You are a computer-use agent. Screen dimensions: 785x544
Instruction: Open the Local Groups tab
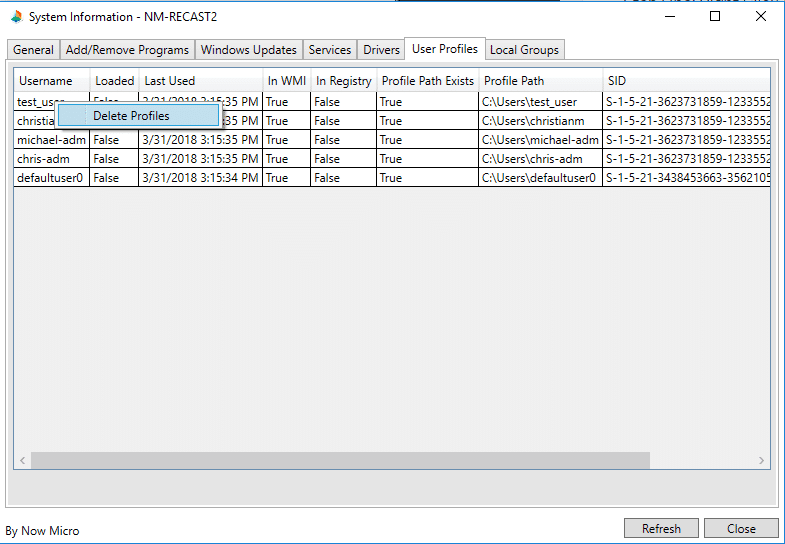pyautogui.click(x=525, y=50)
